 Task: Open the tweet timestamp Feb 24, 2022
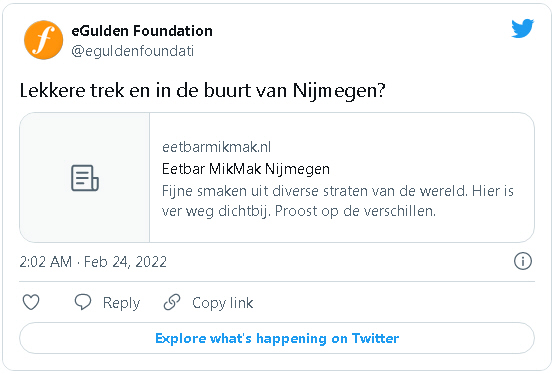(125, 262)
